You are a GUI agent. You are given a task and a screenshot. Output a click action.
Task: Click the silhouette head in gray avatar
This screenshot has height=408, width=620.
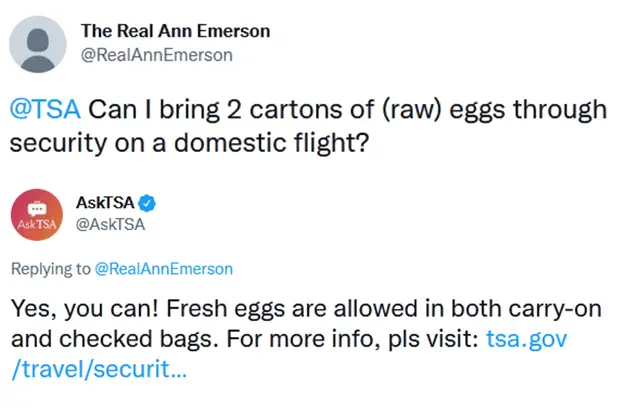(38, 41)
